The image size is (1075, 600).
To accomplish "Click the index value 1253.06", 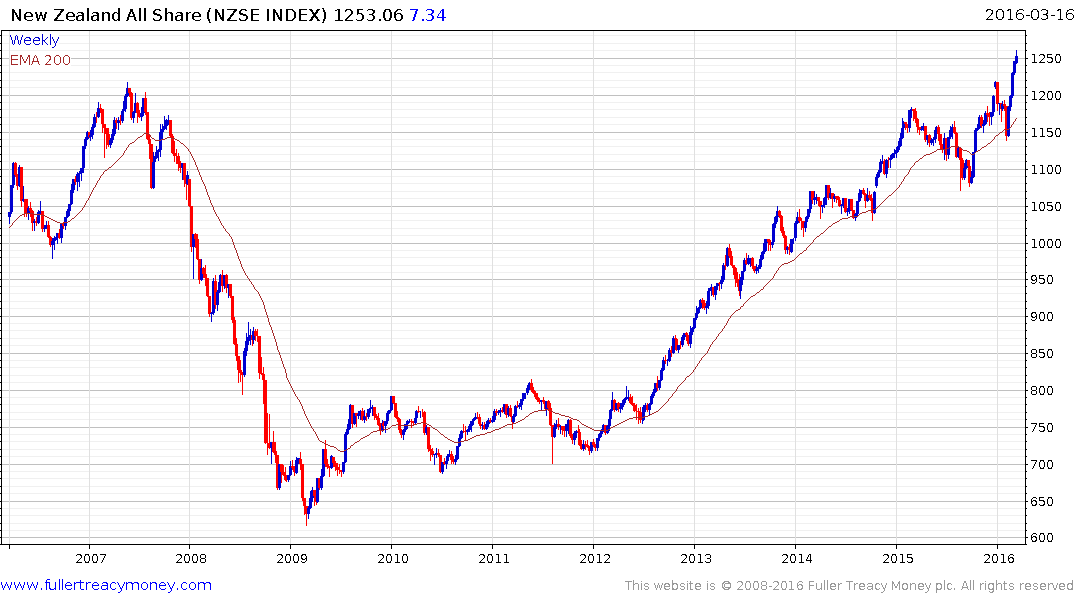I will pyautogui.click(x=368, y=15).
